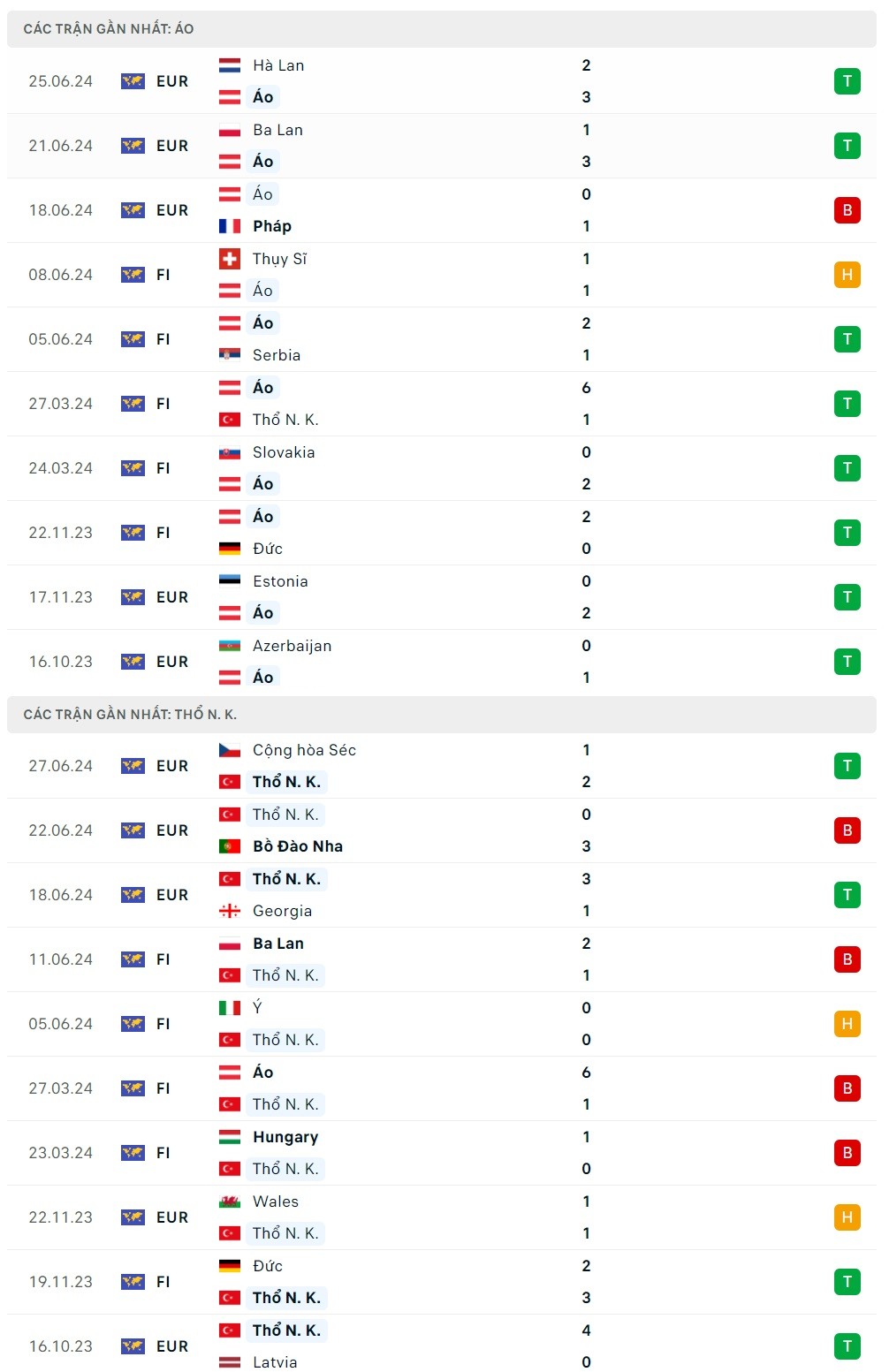Click the Georgia flag icon
The width and height of the screenshot is (889, 1372).
230,911
